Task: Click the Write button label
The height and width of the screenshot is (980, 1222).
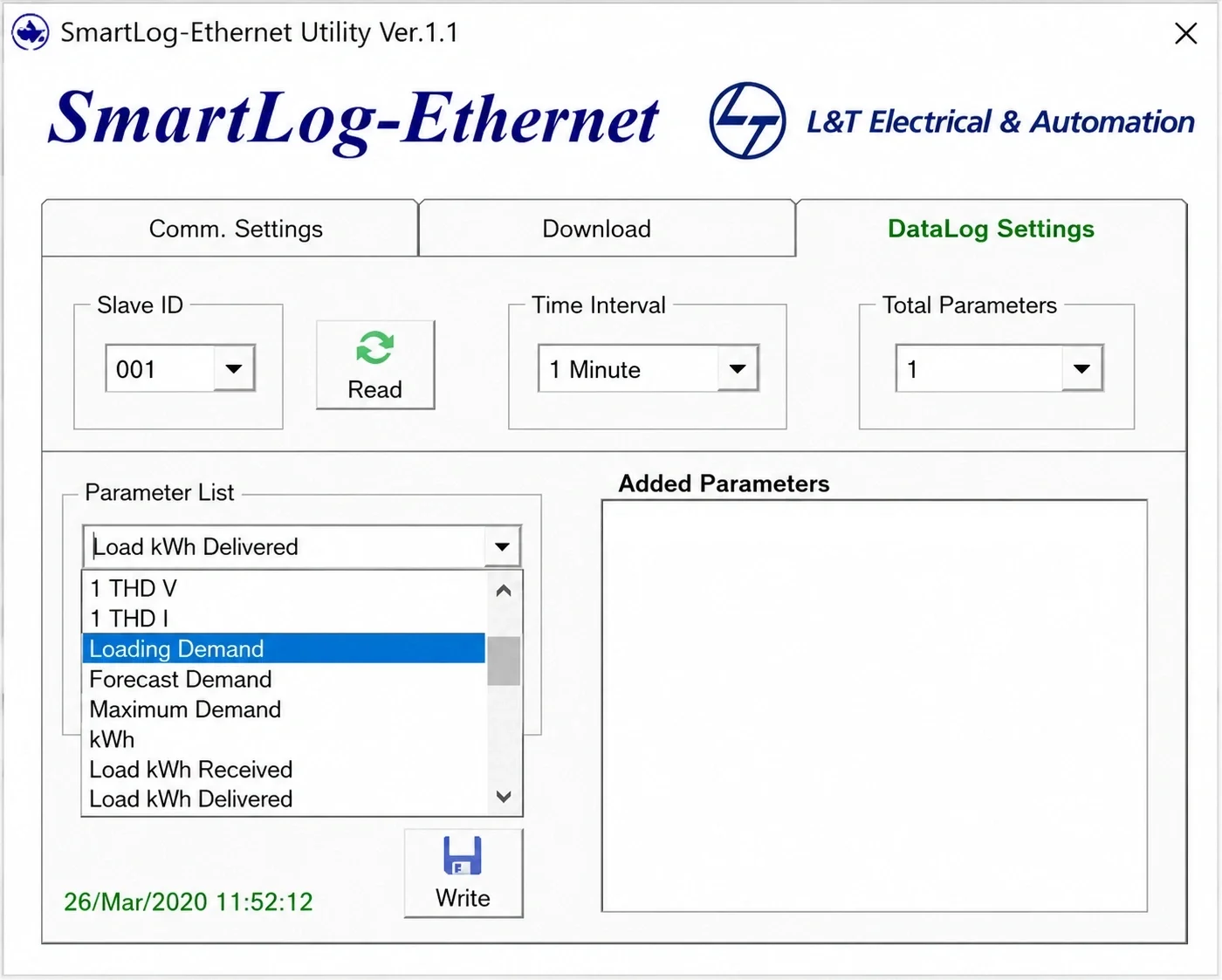Action: [x=463, y=898]
